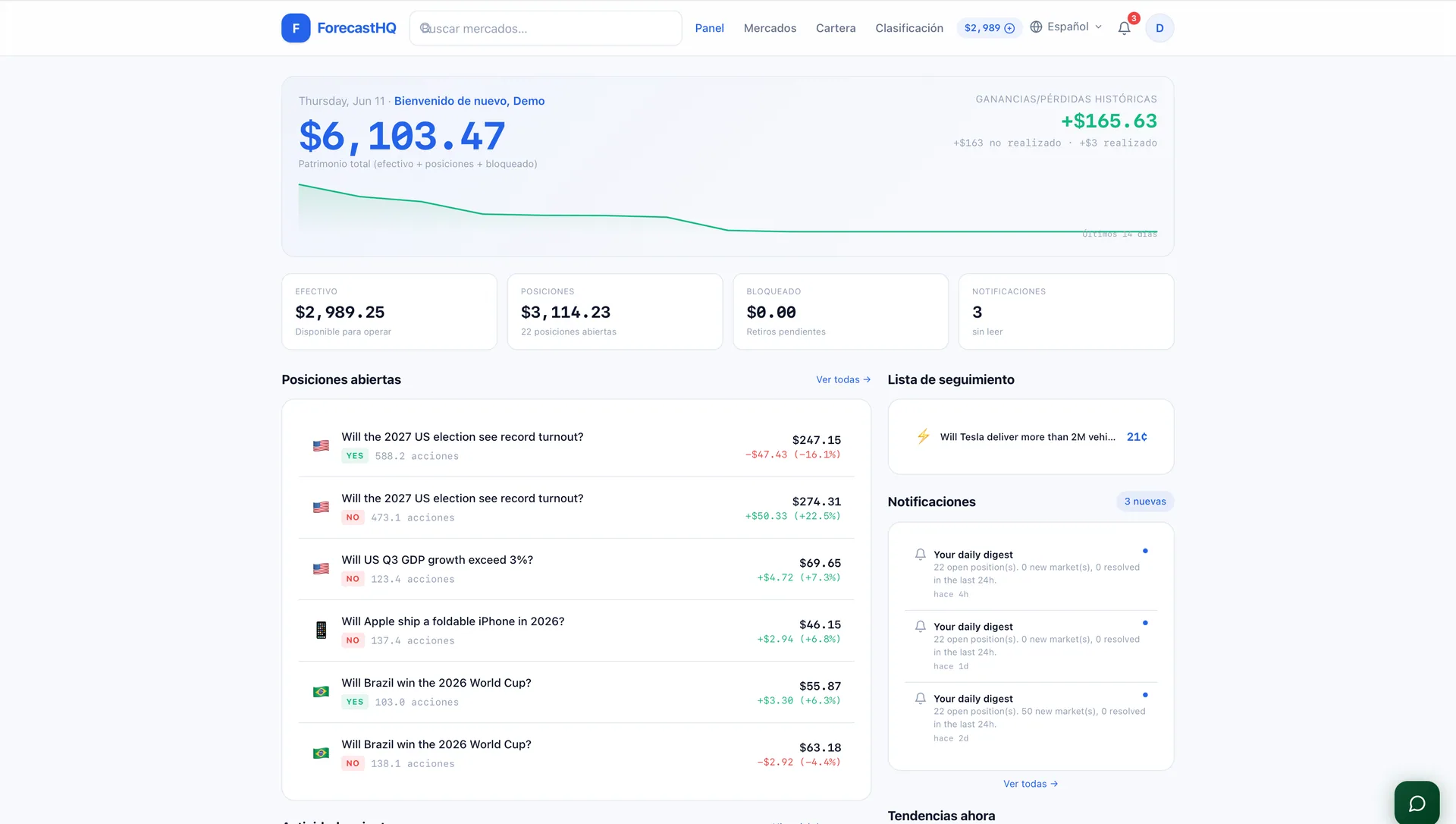Screen dimensions: 1456x824
Task: Click the +$165.63 historical profit value
Action: point(1109,121)
